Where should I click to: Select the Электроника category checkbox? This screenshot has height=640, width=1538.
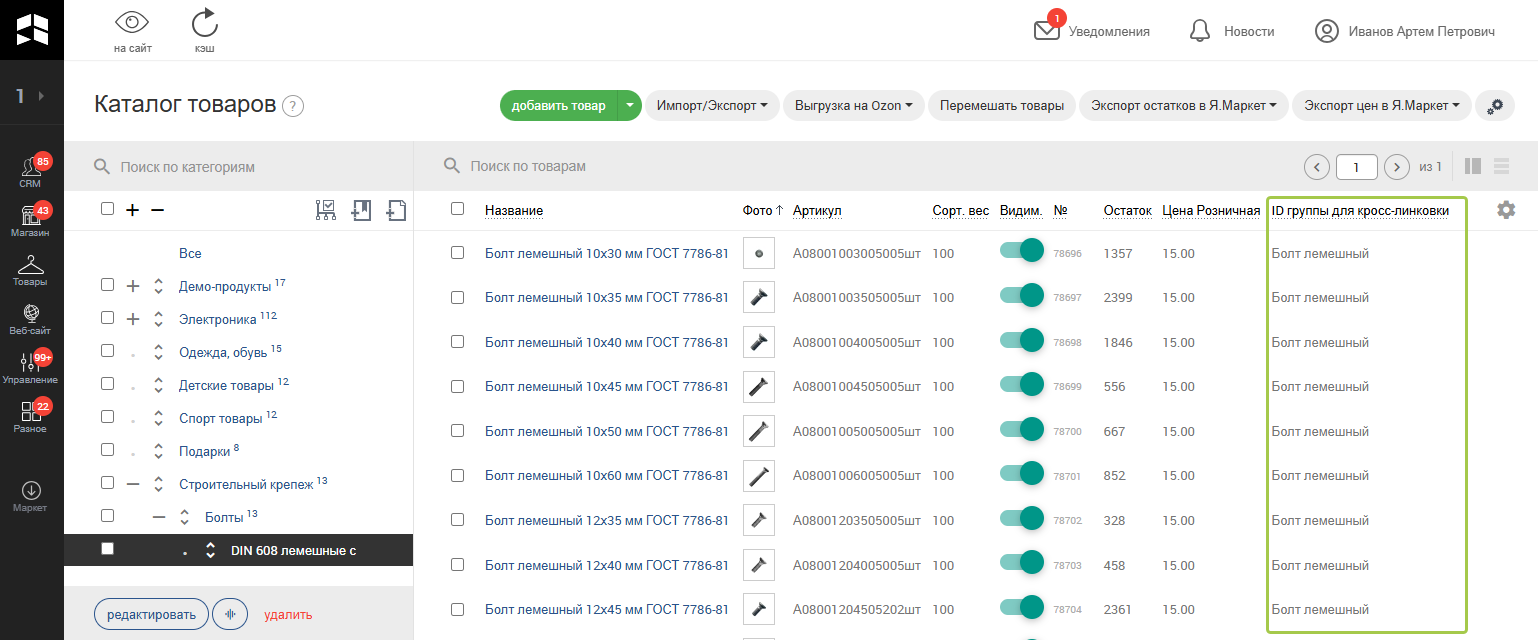107,319
